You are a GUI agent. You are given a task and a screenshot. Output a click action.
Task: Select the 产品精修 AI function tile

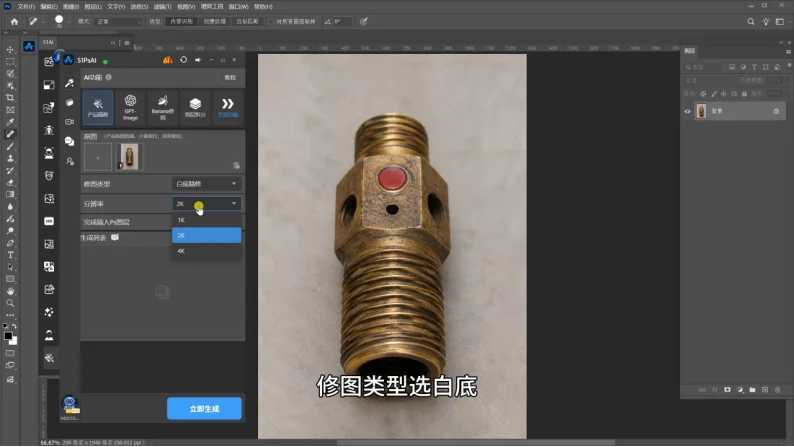[x=98, y=107]
